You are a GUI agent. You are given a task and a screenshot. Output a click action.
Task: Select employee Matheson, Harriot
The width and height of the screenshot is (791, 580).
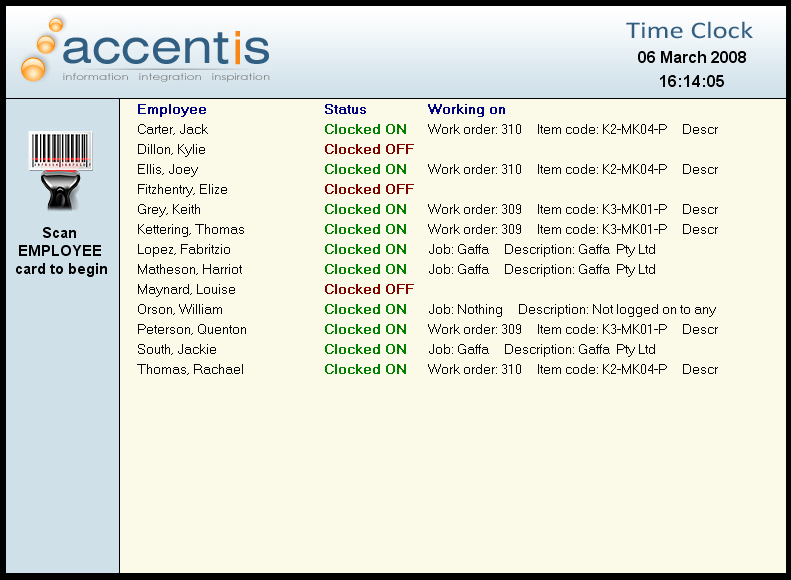point(189,269)
